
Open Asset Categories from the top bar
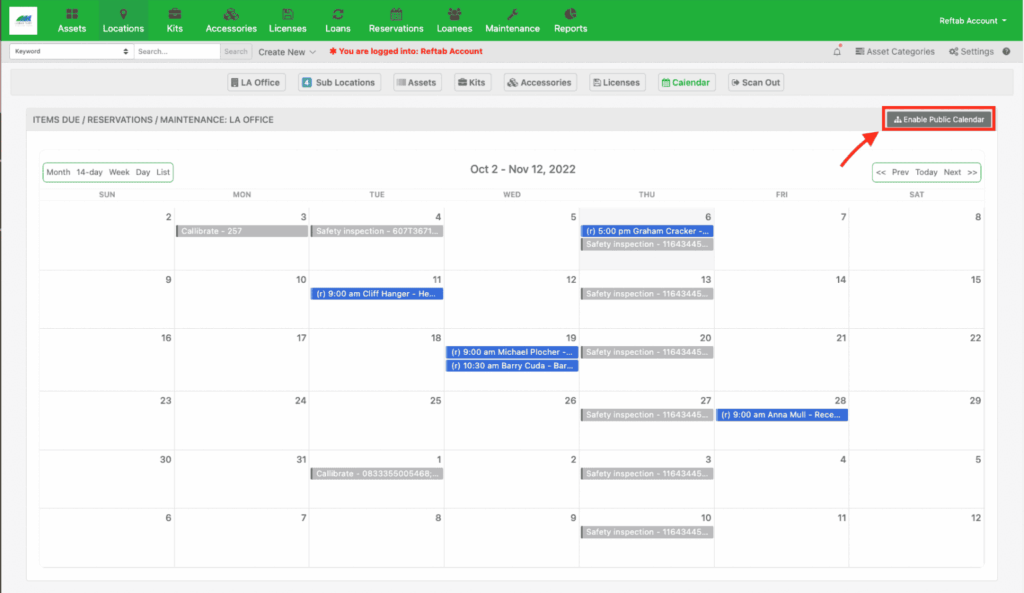click(895, 51)
